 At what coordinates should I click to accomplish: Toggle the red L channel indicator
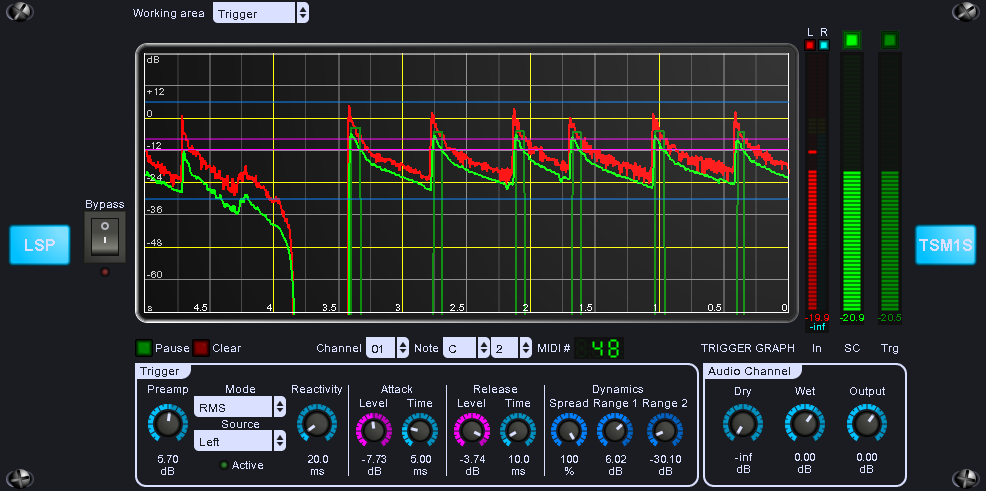(810, 44)
